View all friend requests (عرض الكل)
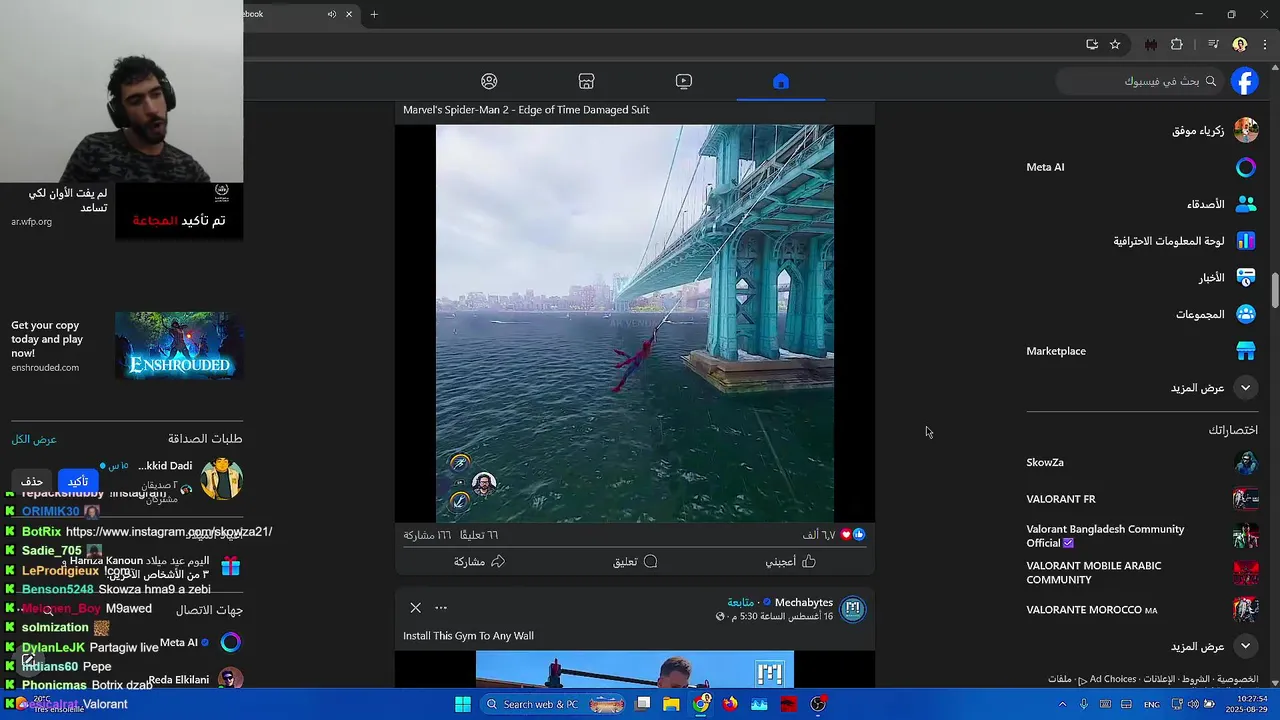The image size is (1280, 720). pyautogui.click(x=34, y=439)
